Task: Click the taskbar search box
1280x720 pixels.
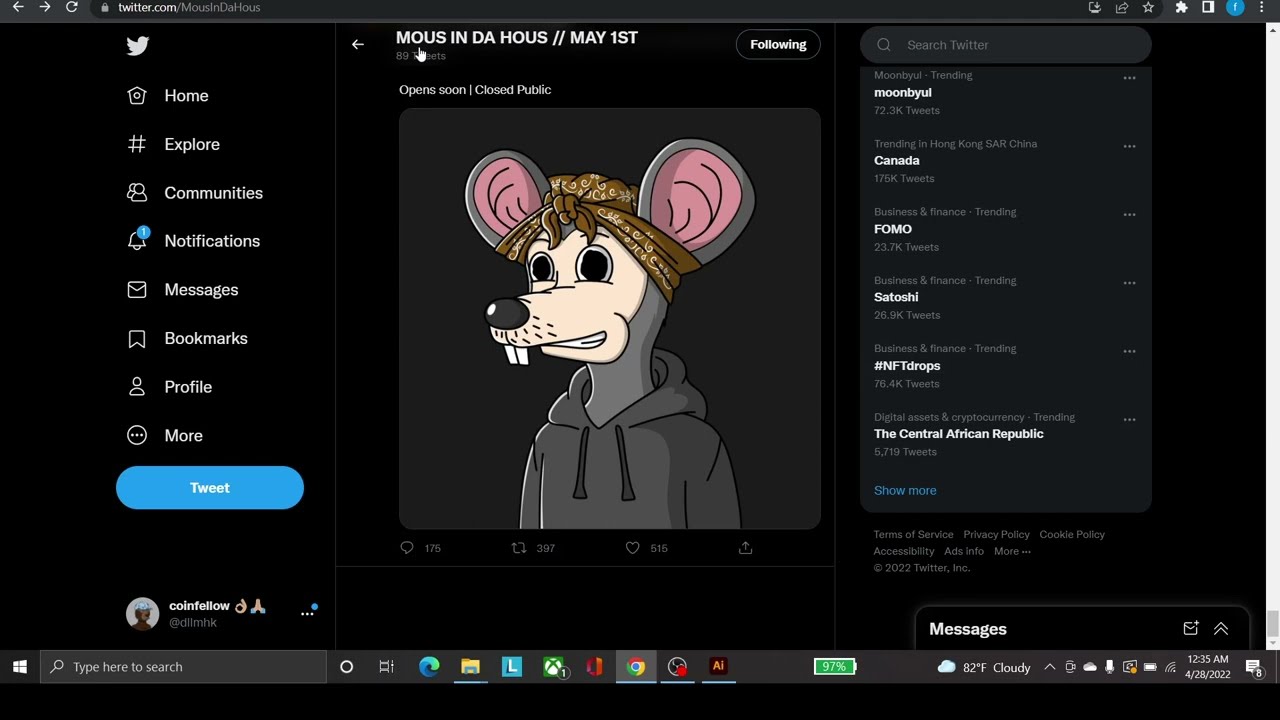Action: point(184,667)
